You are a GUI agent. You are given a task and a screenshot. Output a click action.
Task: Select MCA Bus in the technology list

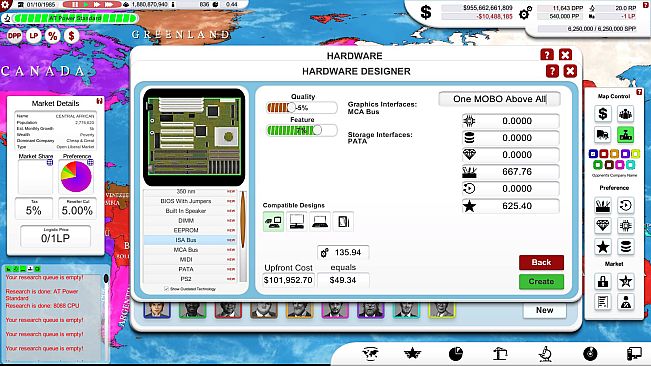[x=190, y=250]
